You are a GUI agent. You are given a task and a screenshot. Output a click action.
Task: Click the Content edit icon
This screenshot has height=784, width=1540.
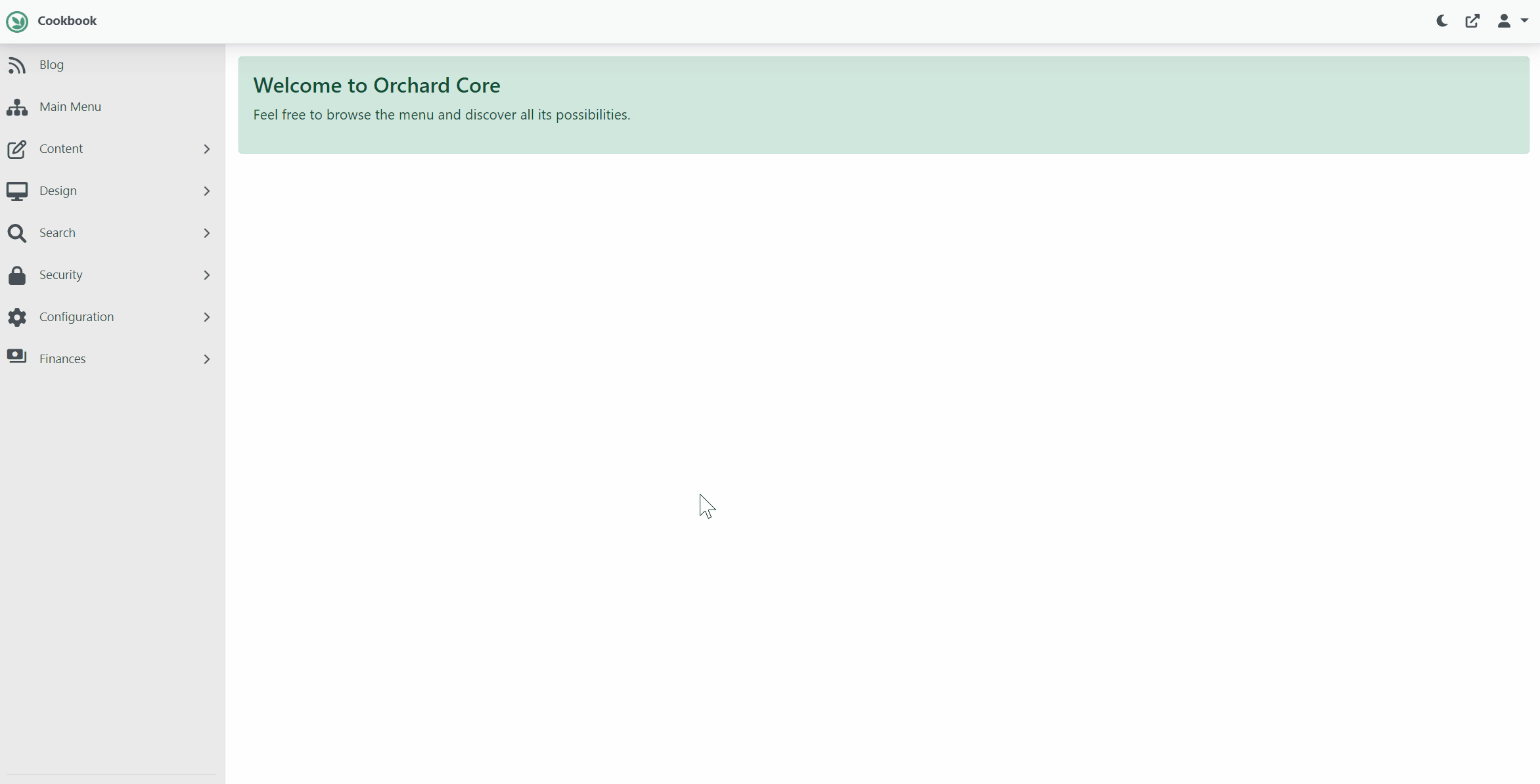click(17, 148)
